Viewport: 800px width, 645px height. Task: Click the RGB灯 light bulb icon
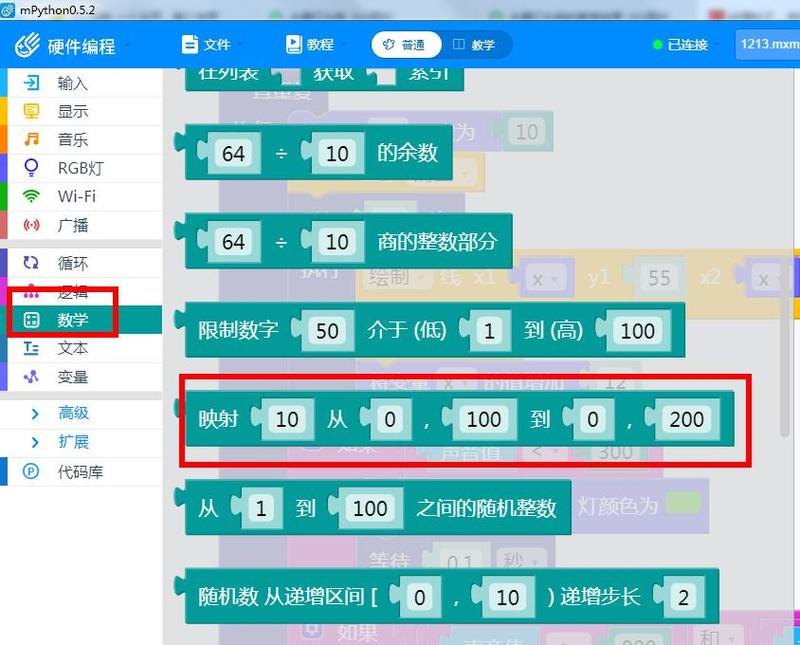click(x=32, y=167)
